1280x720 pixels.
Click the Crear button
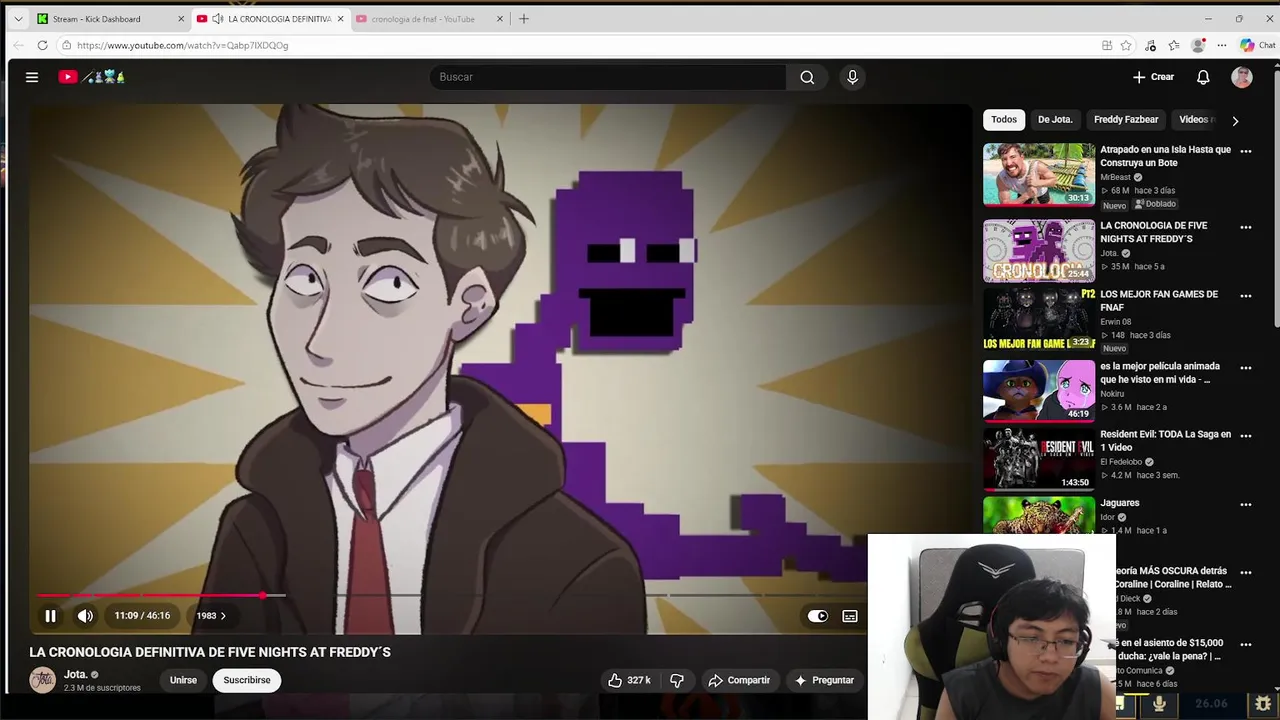[x=1153, y=77]
